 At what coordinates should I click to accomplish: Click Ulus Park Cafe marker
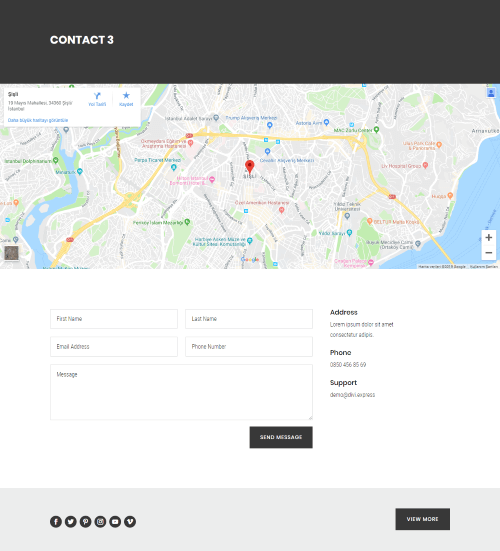(x=439, y=144)
